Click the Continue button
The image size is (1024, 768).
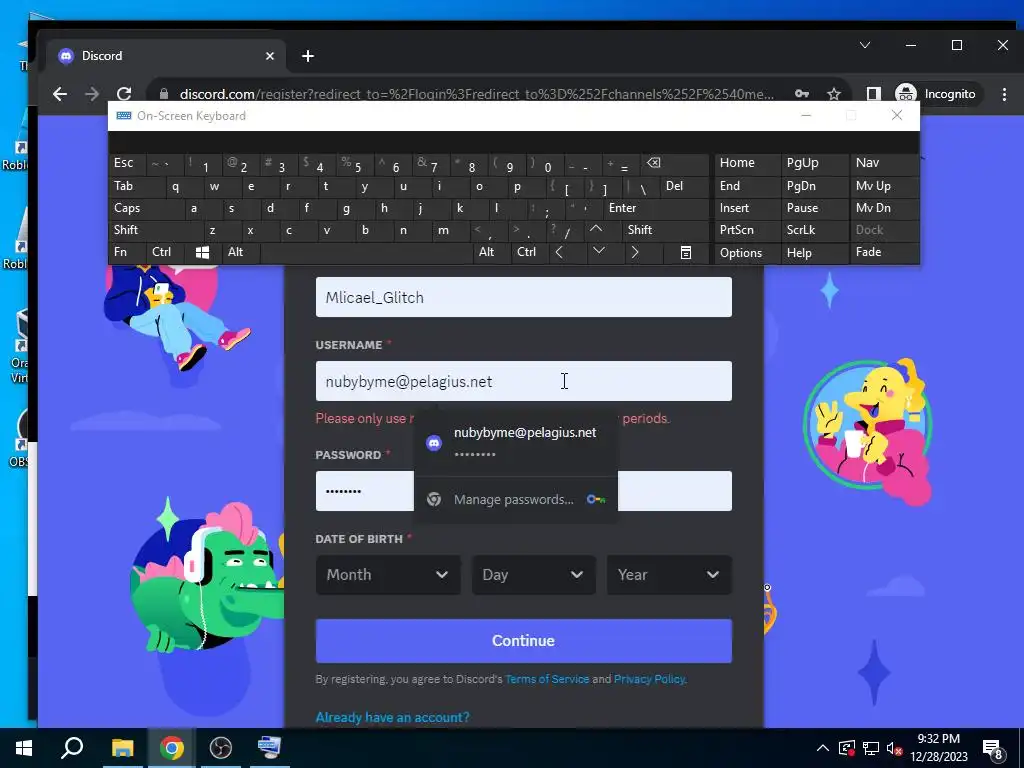(524, 641)
